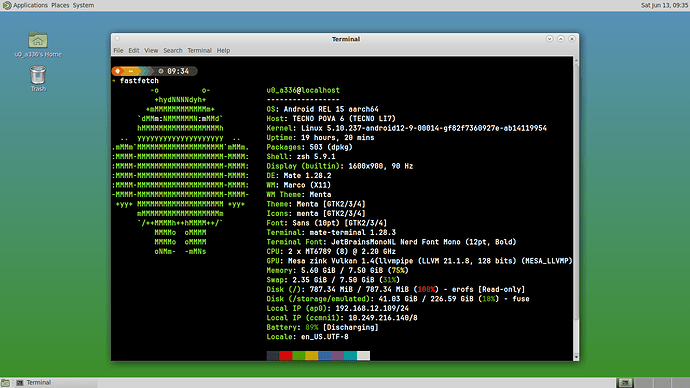Switch to the third workspace in switcher
Image resolution: width=690 pixels, height=388 pixels.
click(662, 383)
